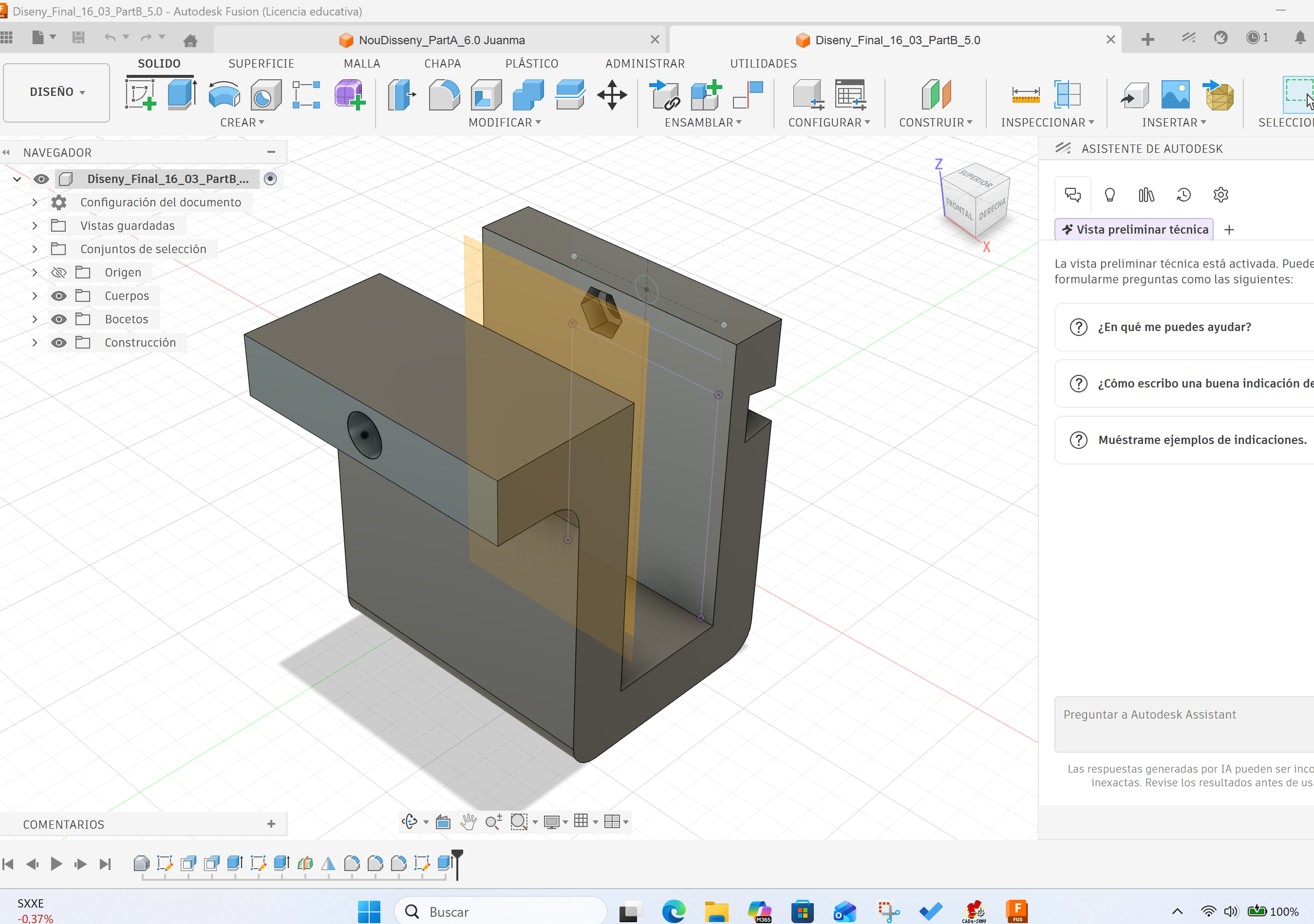
Task: Switch to the MALLA tab
Action: 362,63
